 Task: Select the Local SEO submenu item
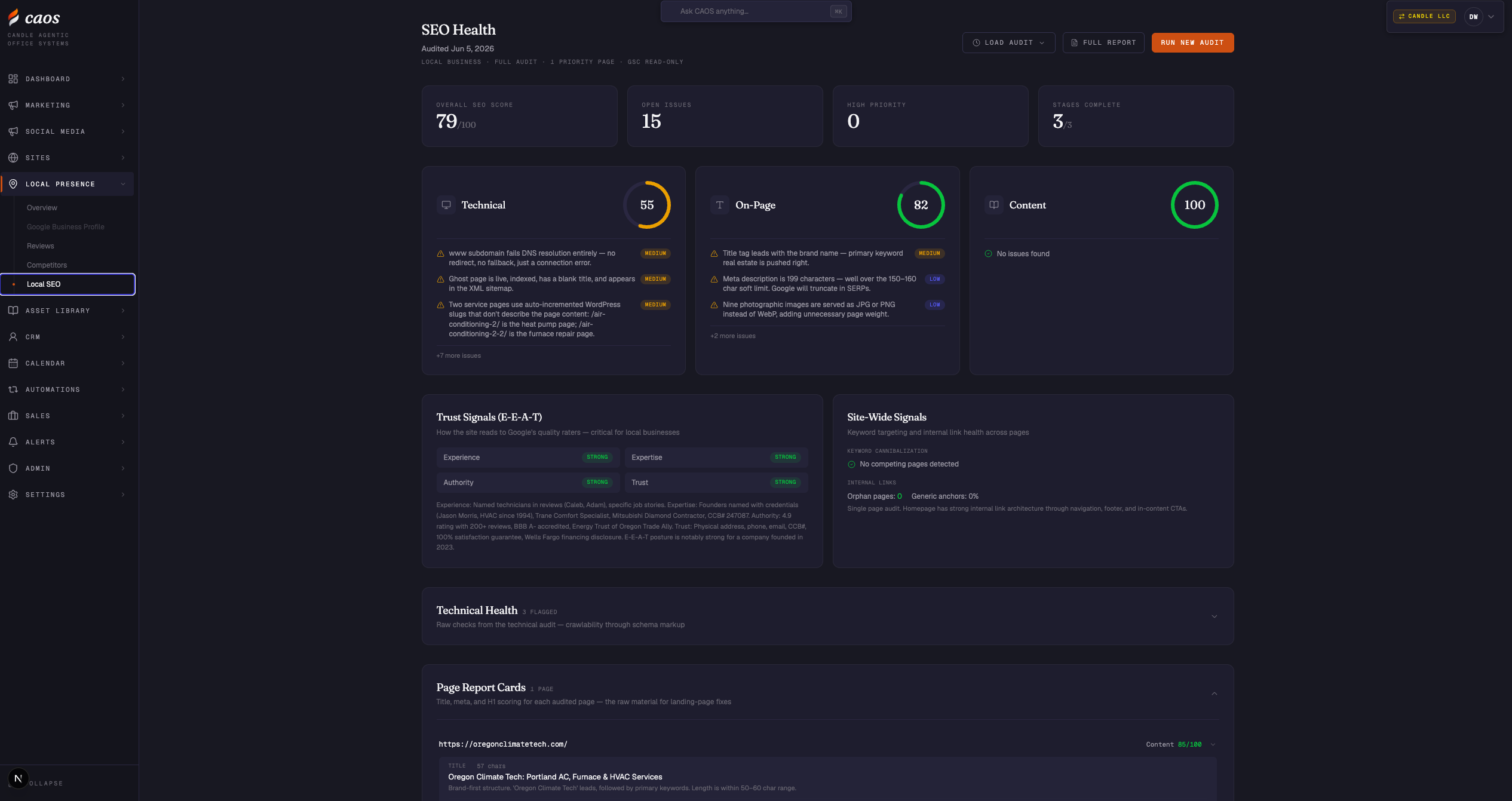coord(68,284)
